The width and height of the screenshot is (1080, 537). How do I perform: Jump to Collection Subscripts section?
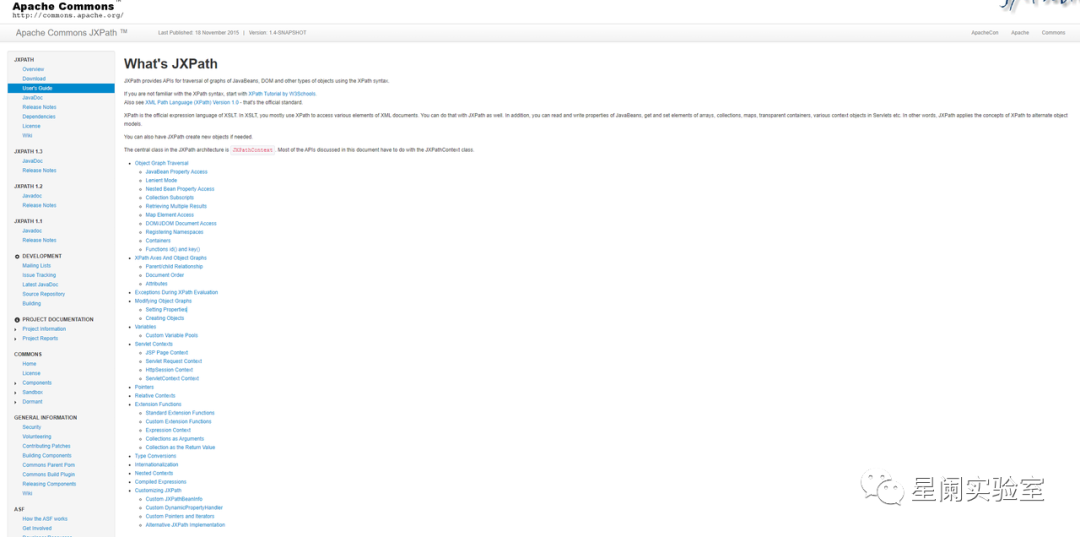tap(169, 198)
